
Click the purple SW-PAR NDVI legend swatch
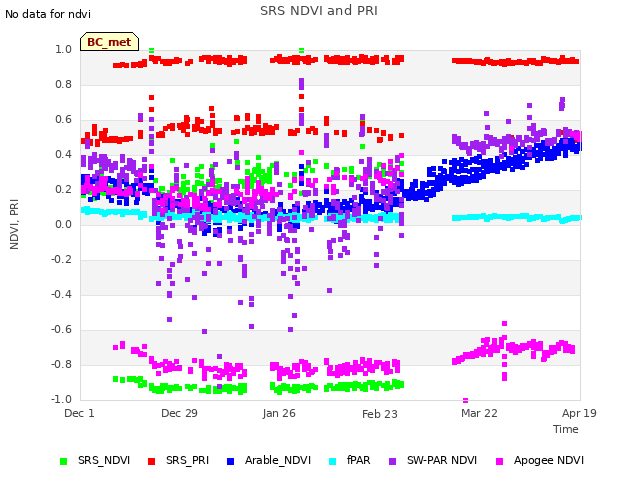[x=392, y=461]
